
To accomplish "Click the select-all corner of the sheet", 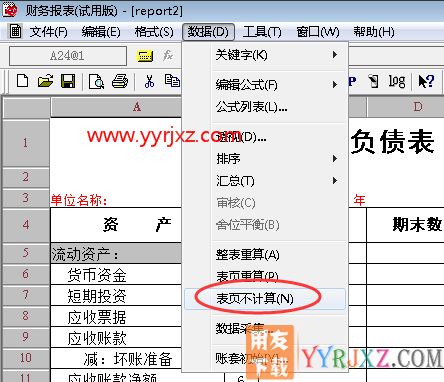I will 26,107.
